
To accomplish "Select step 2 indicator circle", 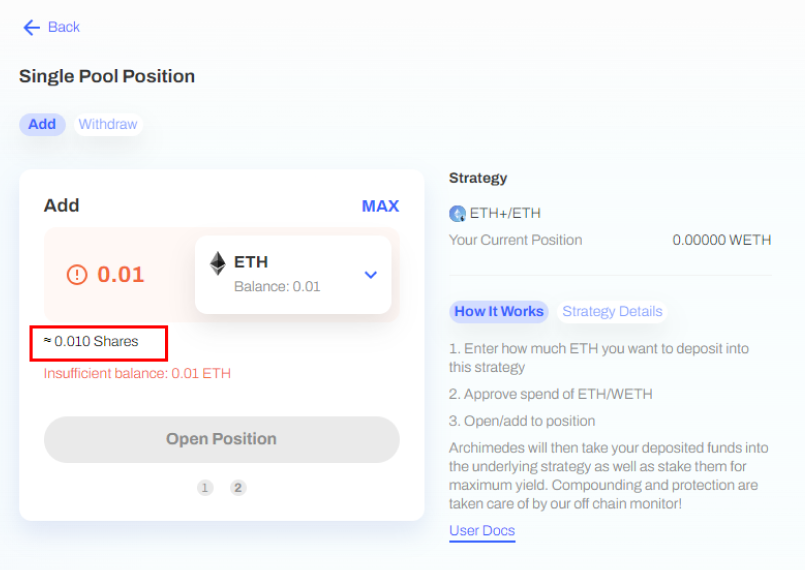I will point(238,487).
